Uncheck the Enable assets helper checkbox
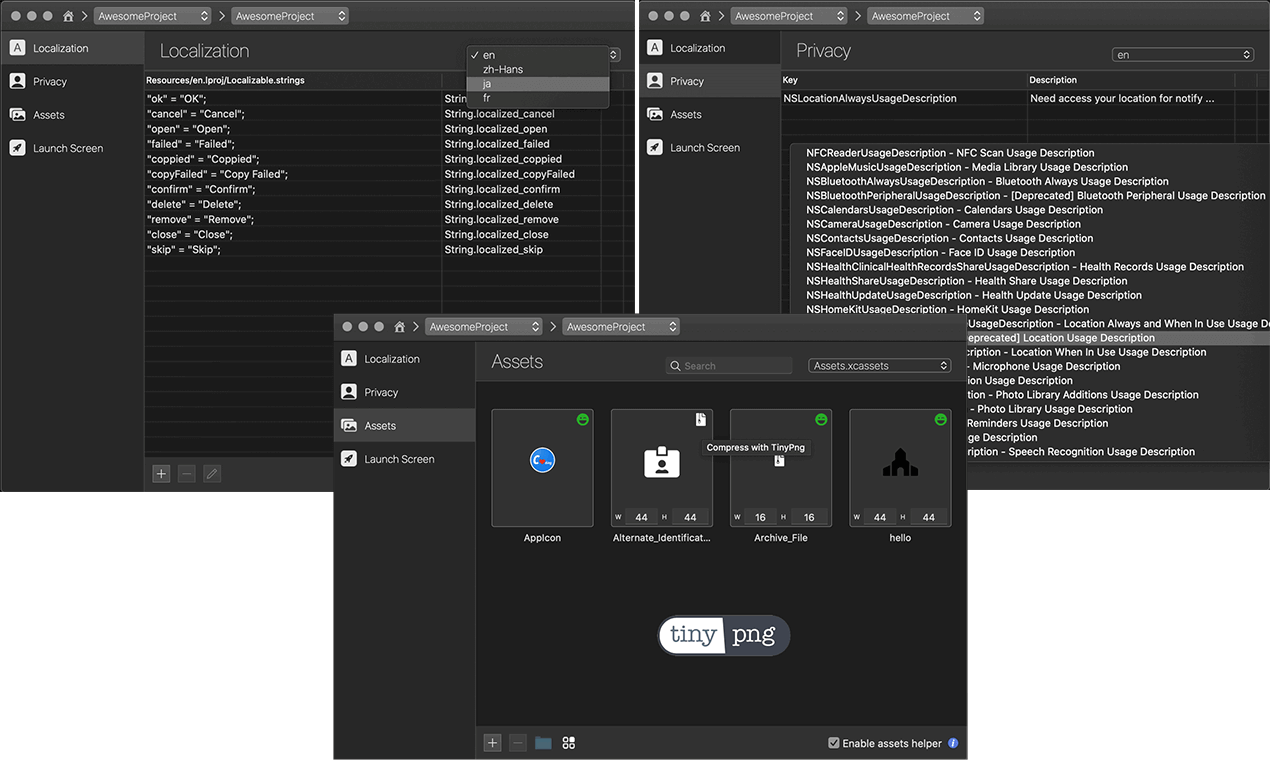This screenshot has height=760, width=1270. pyautogui.click(x=833, y=743)
